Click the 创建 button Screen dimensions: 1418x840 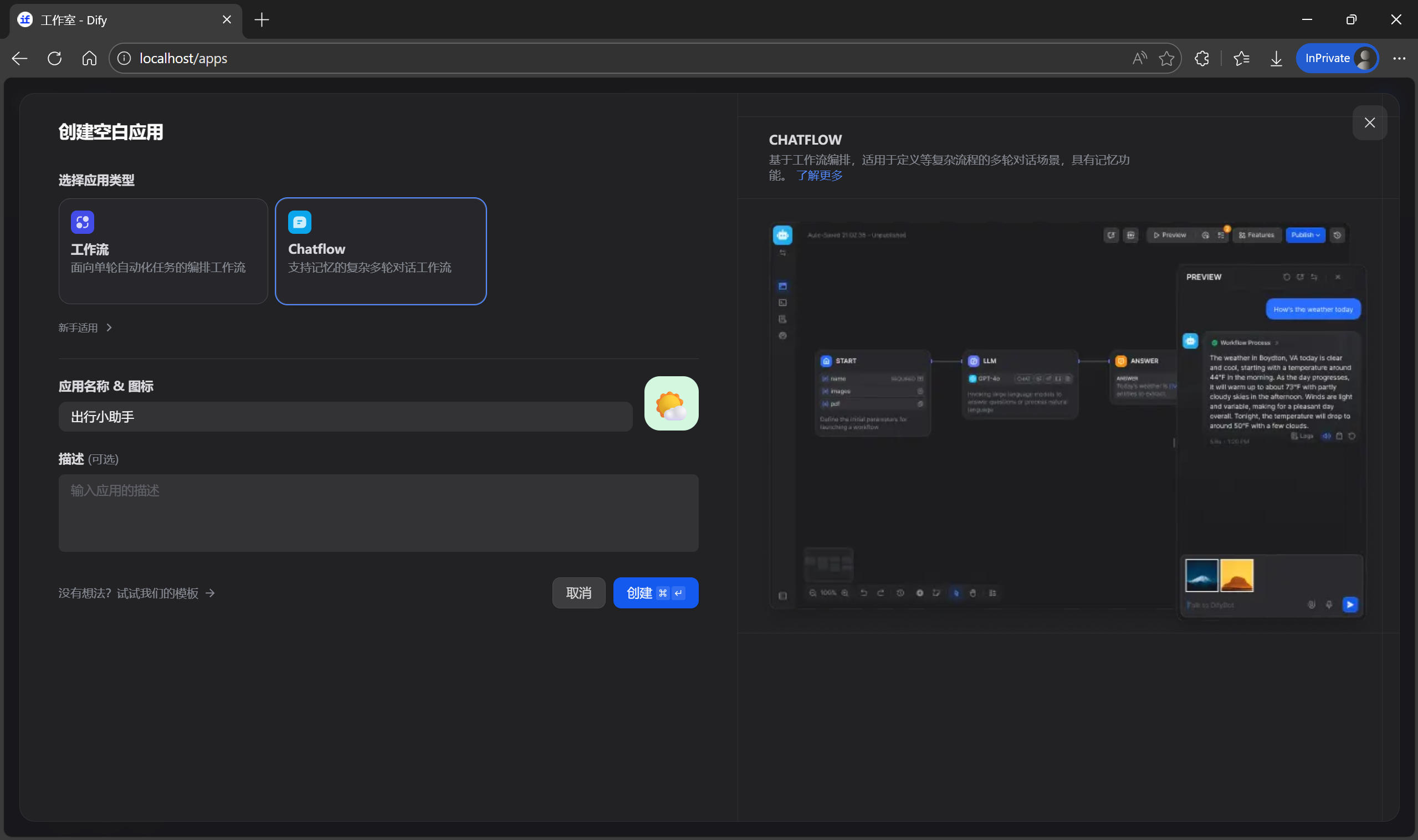point(655,593)
